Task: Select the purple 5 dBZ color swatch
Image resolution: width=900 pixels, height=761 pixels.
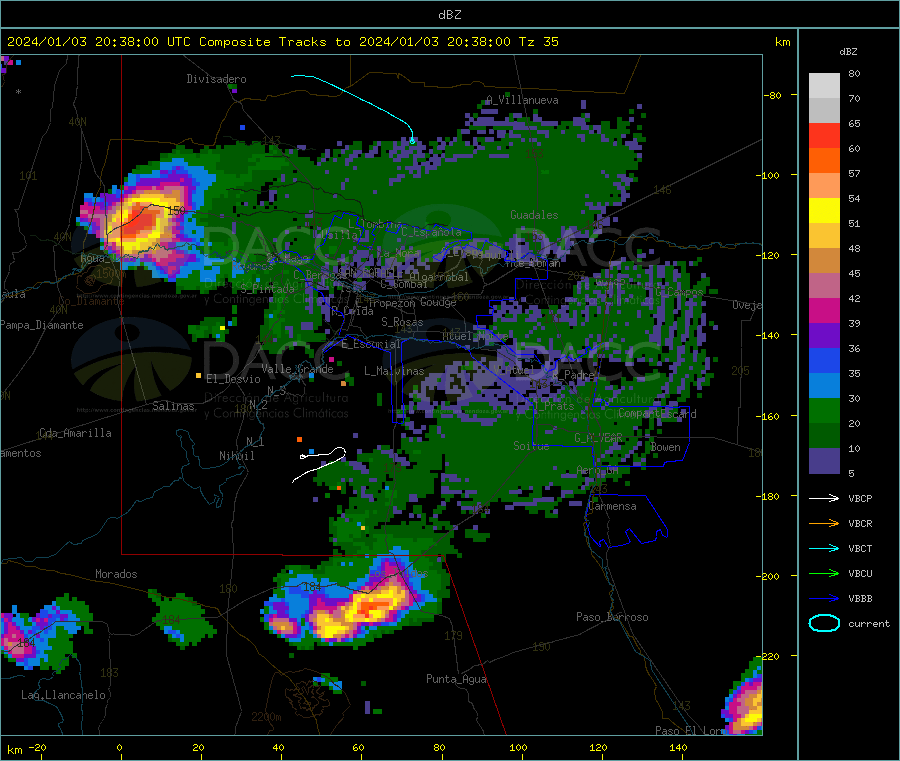Action: pyautogui.click(x=824, y=461)
